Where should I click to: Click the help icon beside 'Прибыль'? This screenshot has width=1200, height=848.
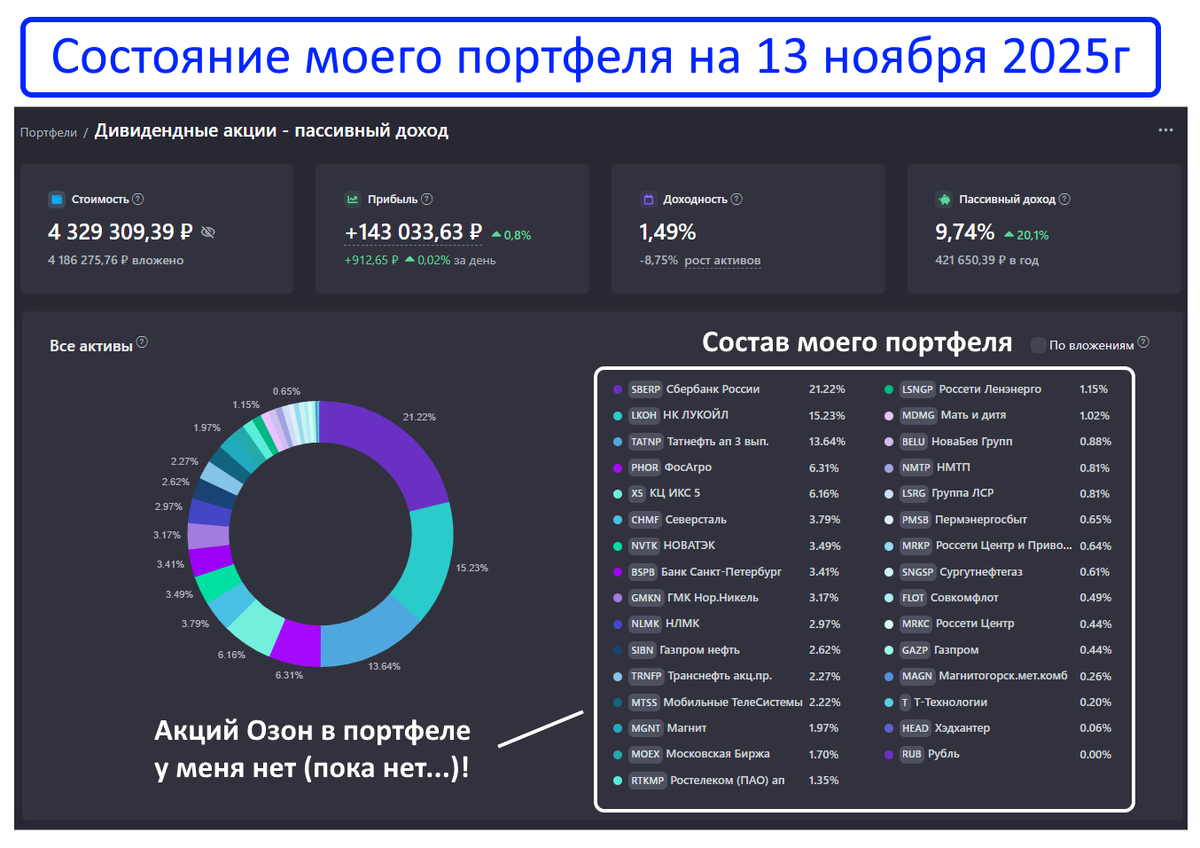pyautogui.click(x=427, y=199)
